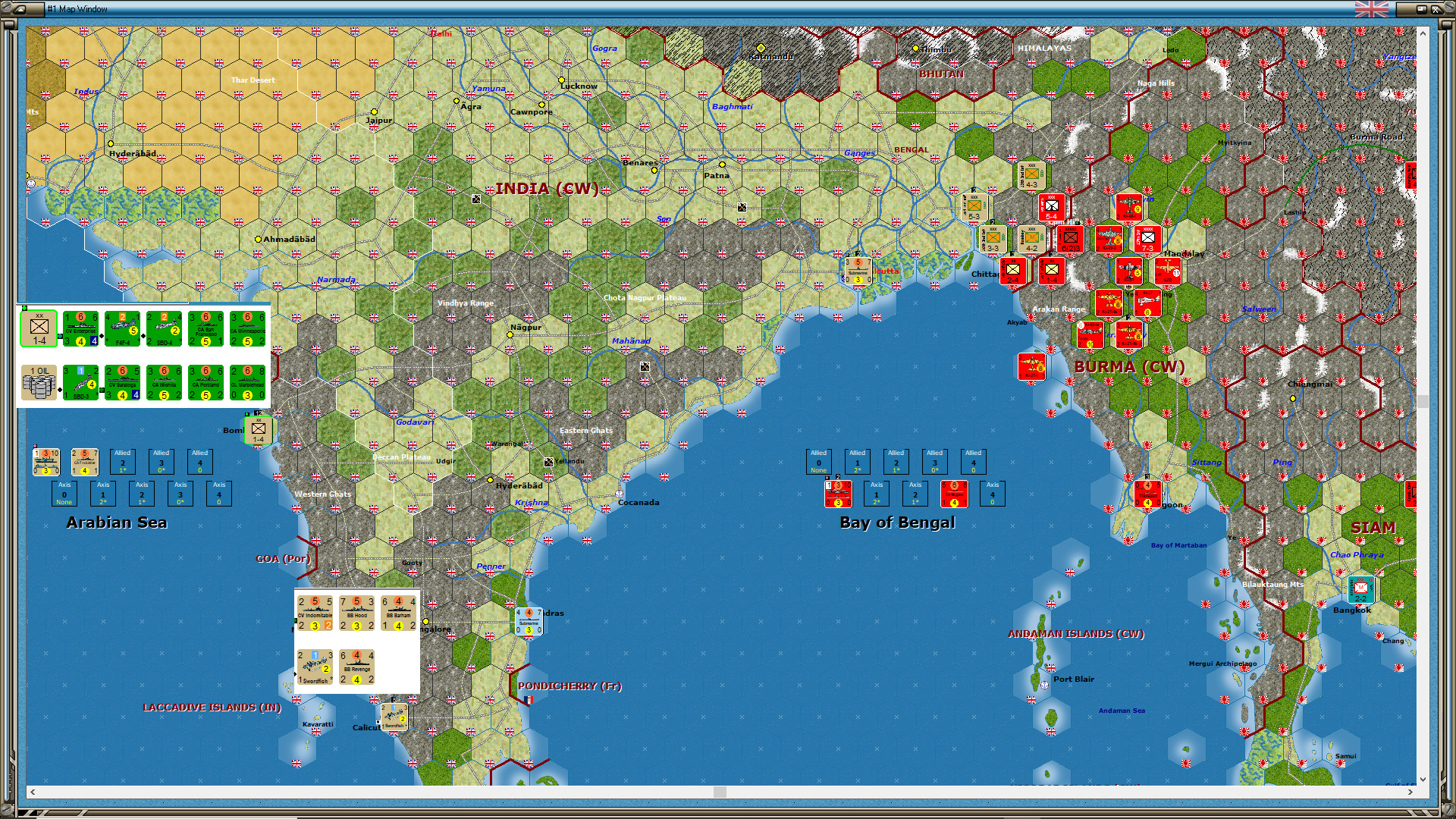Click the Arabian Sea Allied 4 box
This screenshot has height=819, width=1456.
pos(199,462)
